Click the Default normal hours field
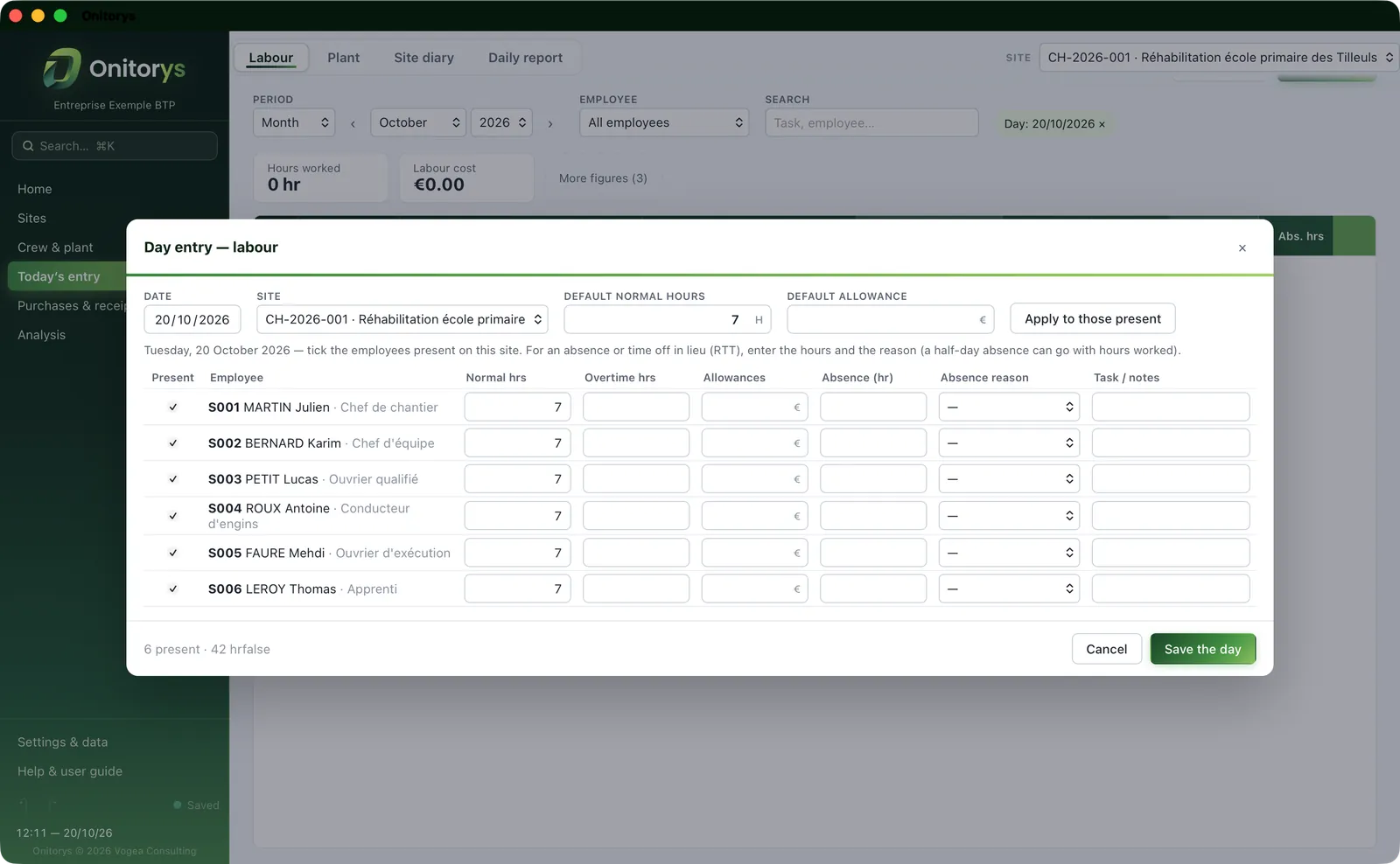 (x=668, y=319)
